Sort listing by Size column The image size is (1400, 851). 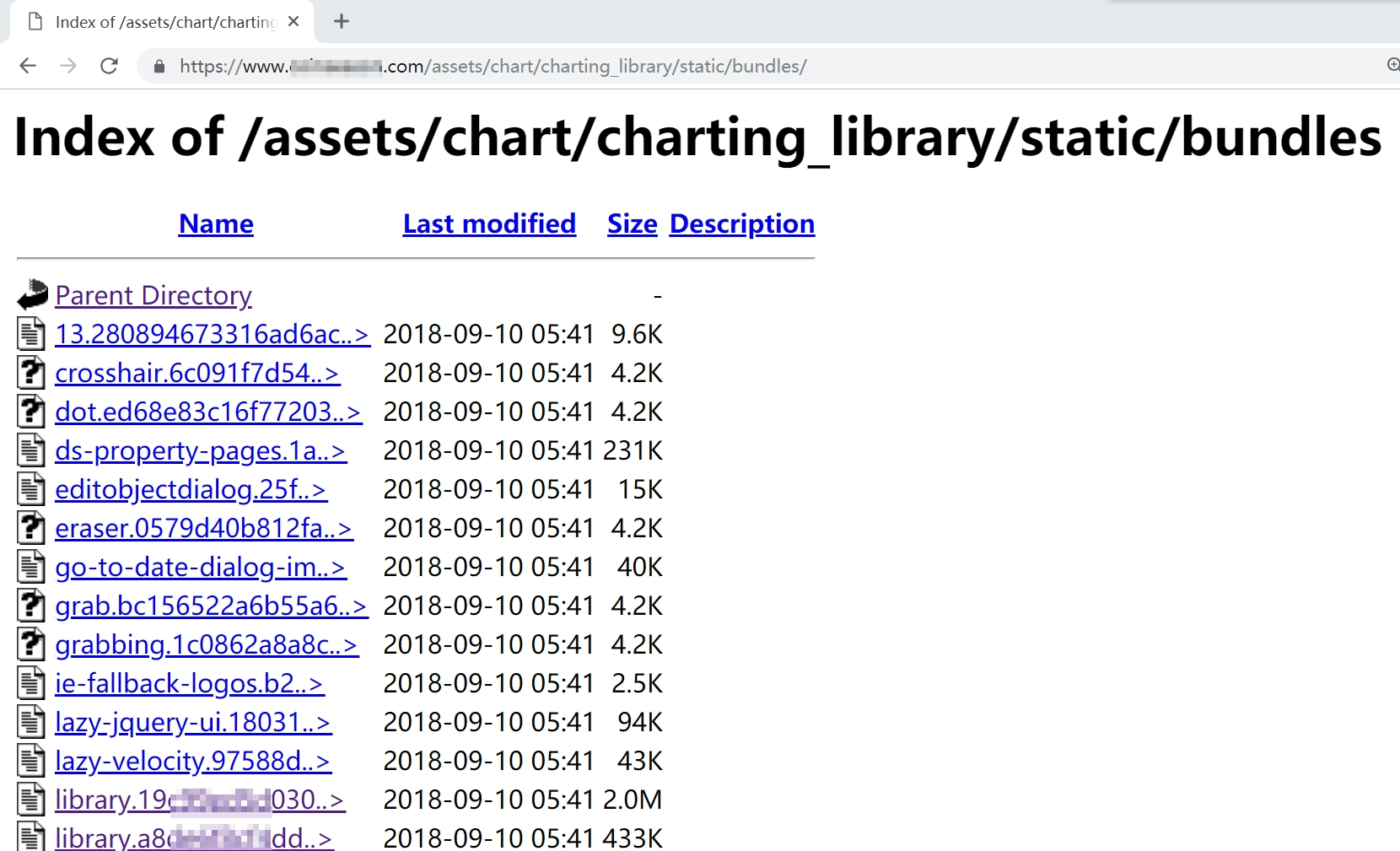pyautogui.click(x=632, y=224)
